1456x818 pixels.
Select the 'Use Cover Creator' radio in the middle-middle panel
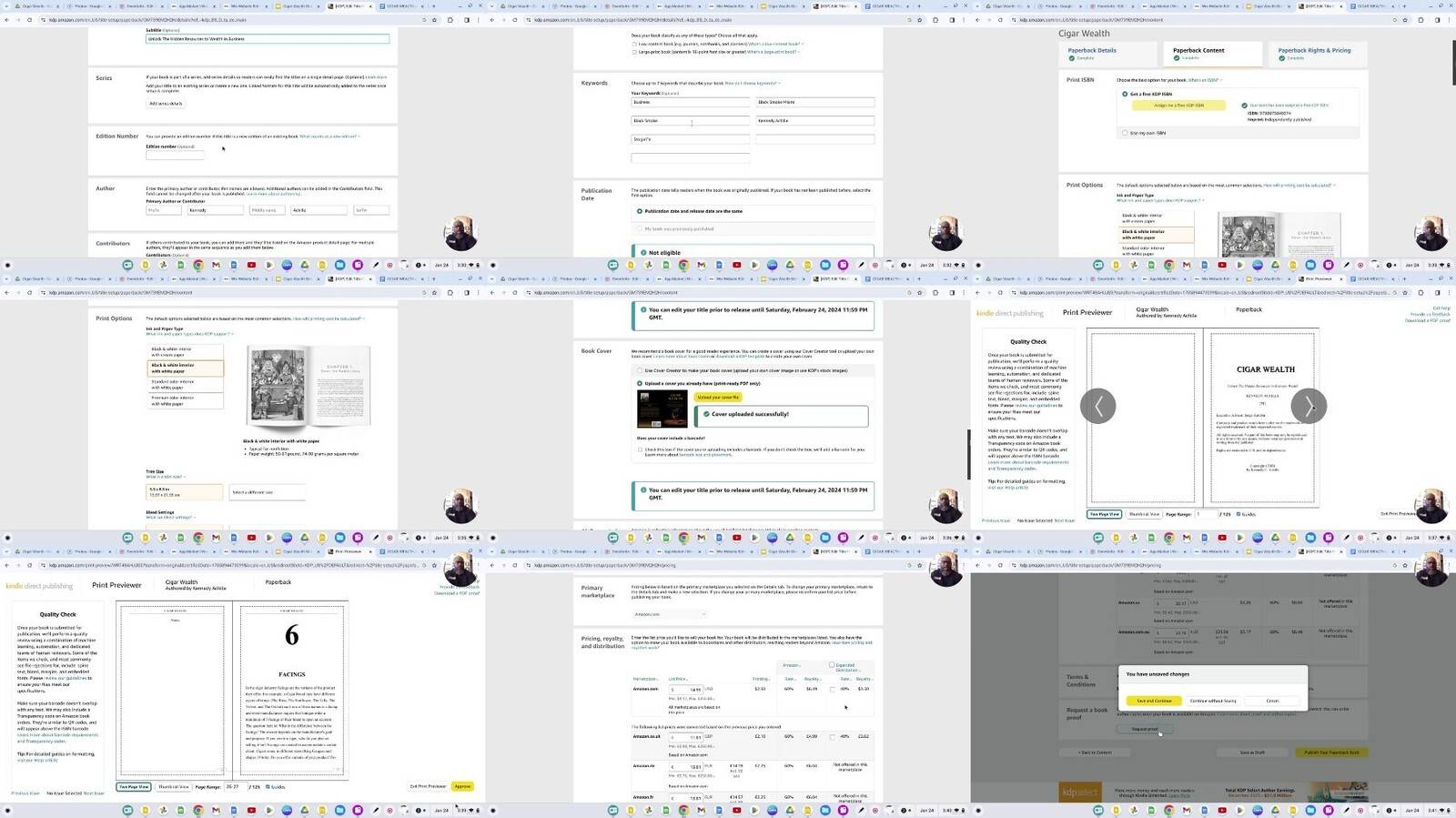coord(640,370)
